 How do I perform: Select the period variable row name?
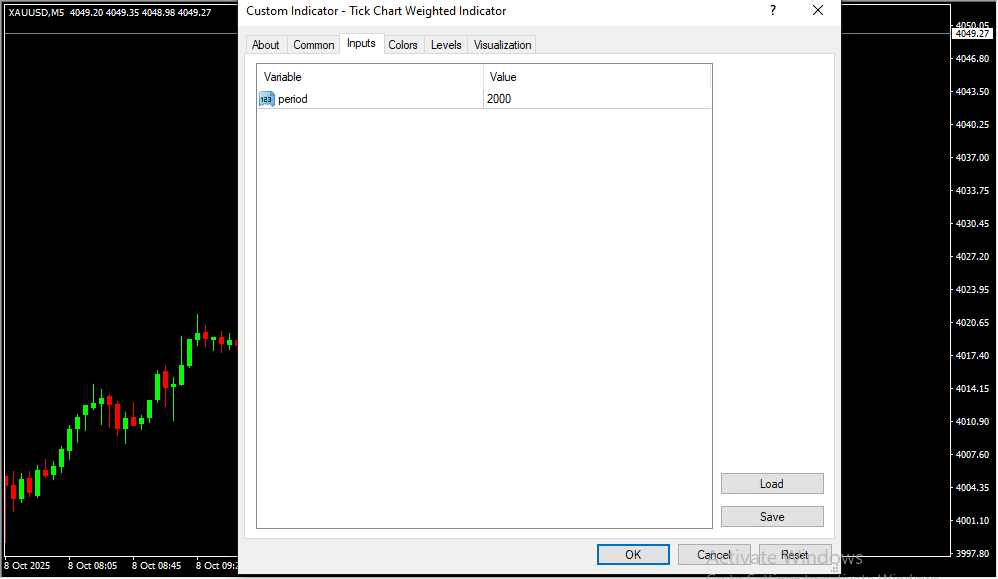293,99
